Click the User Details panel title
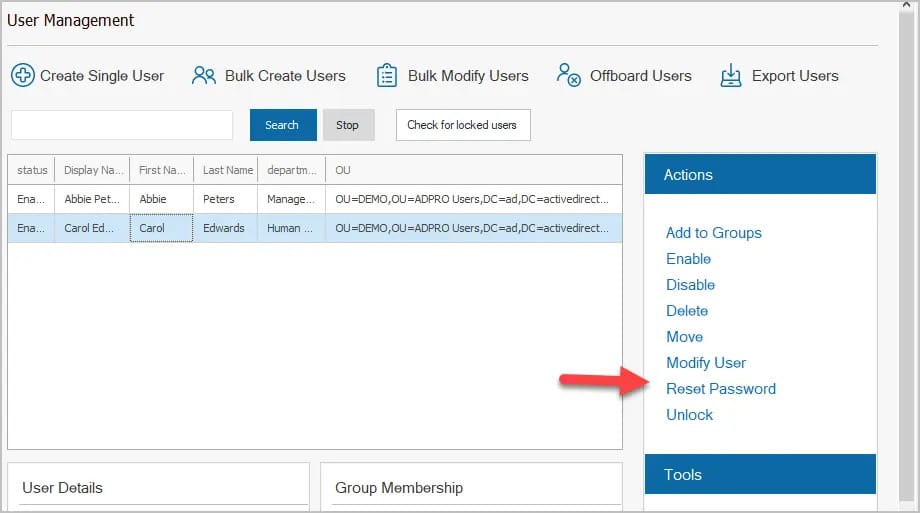This screenshot has width=920, height=513. (x=62, y=488)
